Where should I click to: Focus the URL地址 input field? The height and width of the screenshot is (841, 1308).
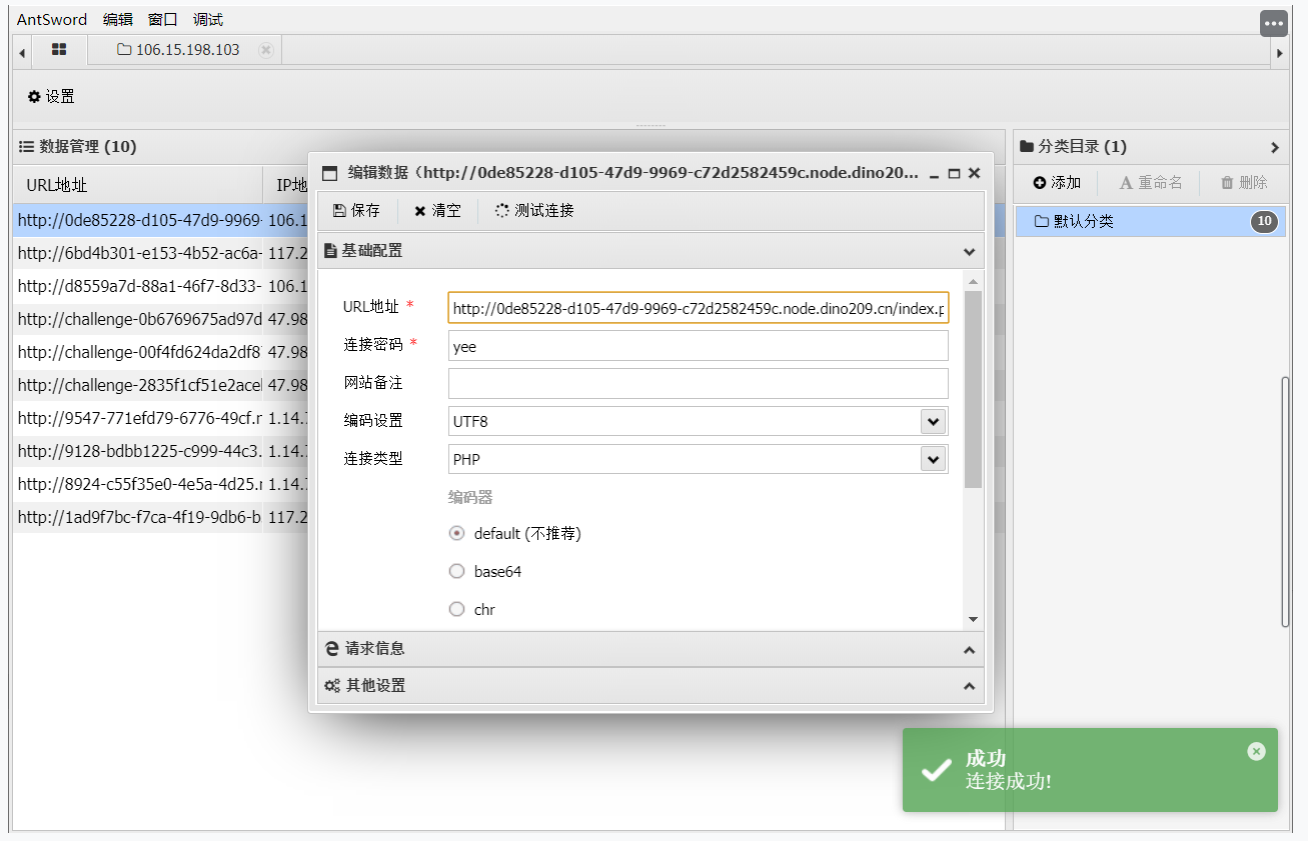click(698, 308)
